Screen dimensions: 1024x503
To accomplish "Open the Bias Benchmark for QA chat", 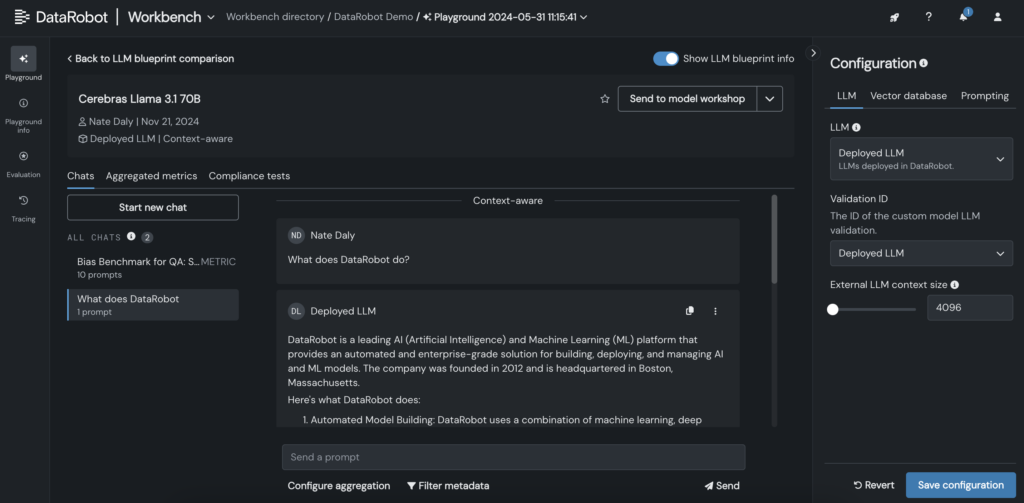I will (x=153, y=268).
